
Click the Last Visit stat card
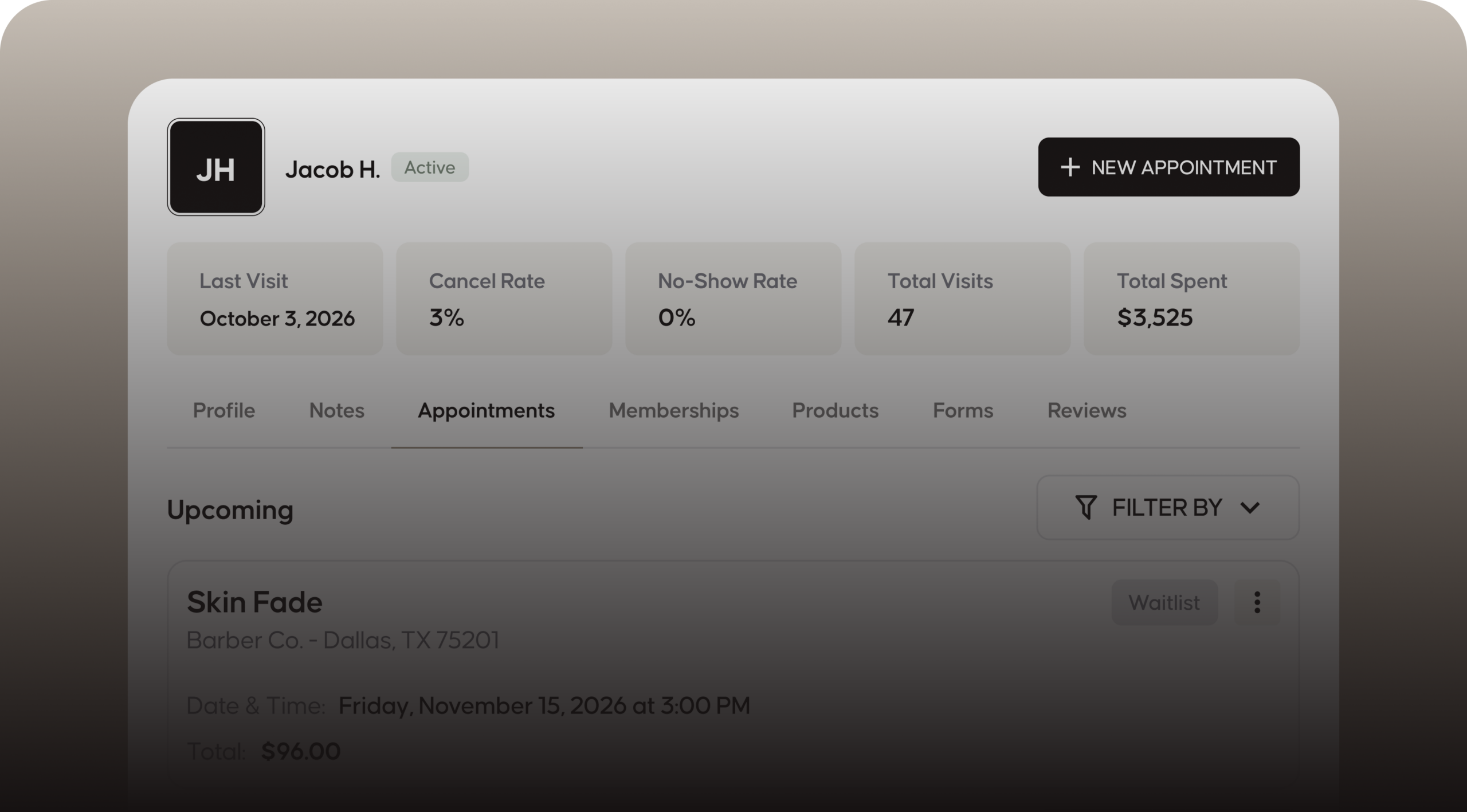[275, 299]
